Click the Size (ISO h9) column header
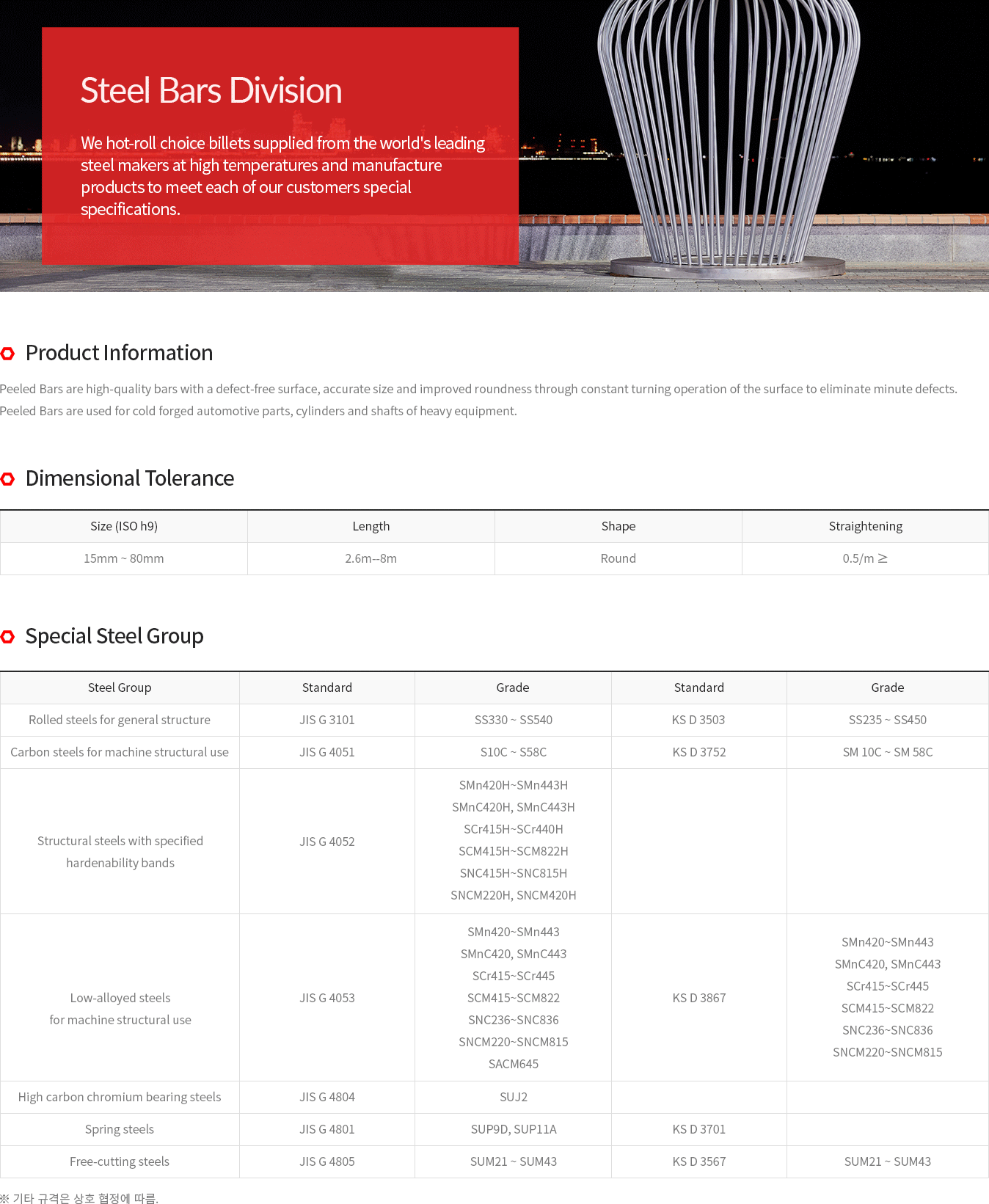 click(124, 526)
